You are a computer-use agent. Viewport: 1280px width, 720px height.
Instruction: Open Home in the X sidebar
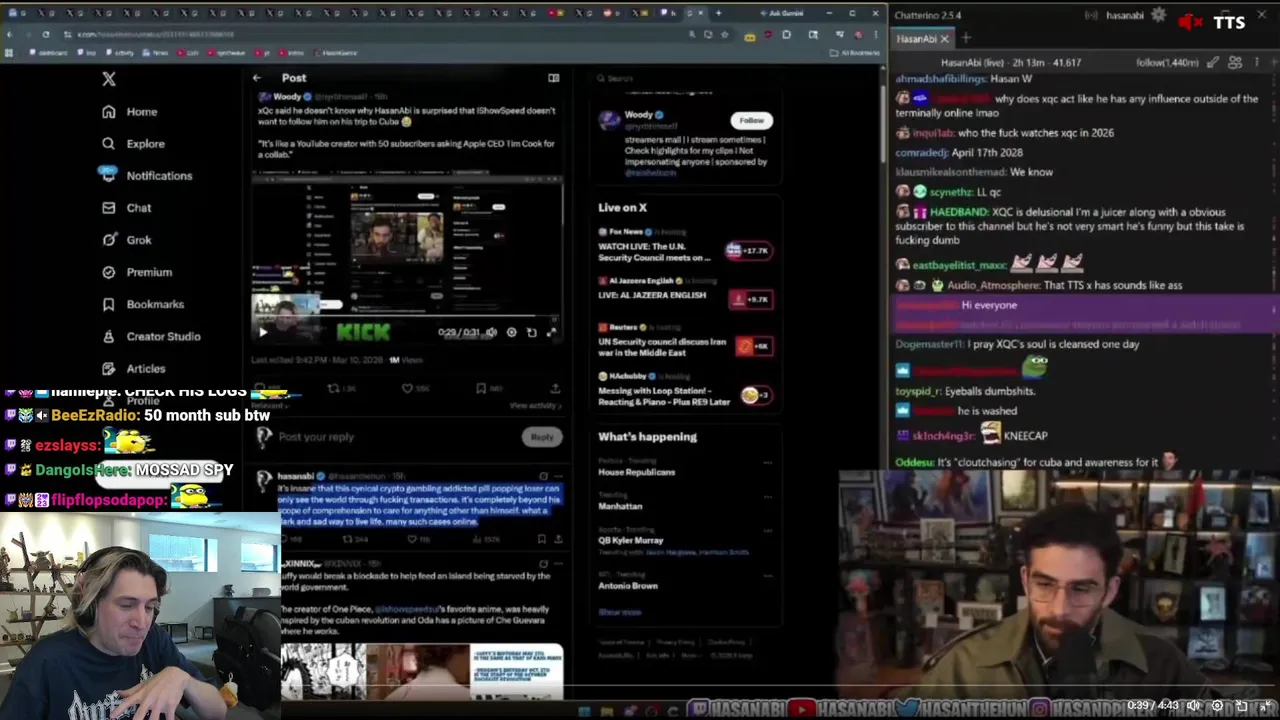[130, 112]
